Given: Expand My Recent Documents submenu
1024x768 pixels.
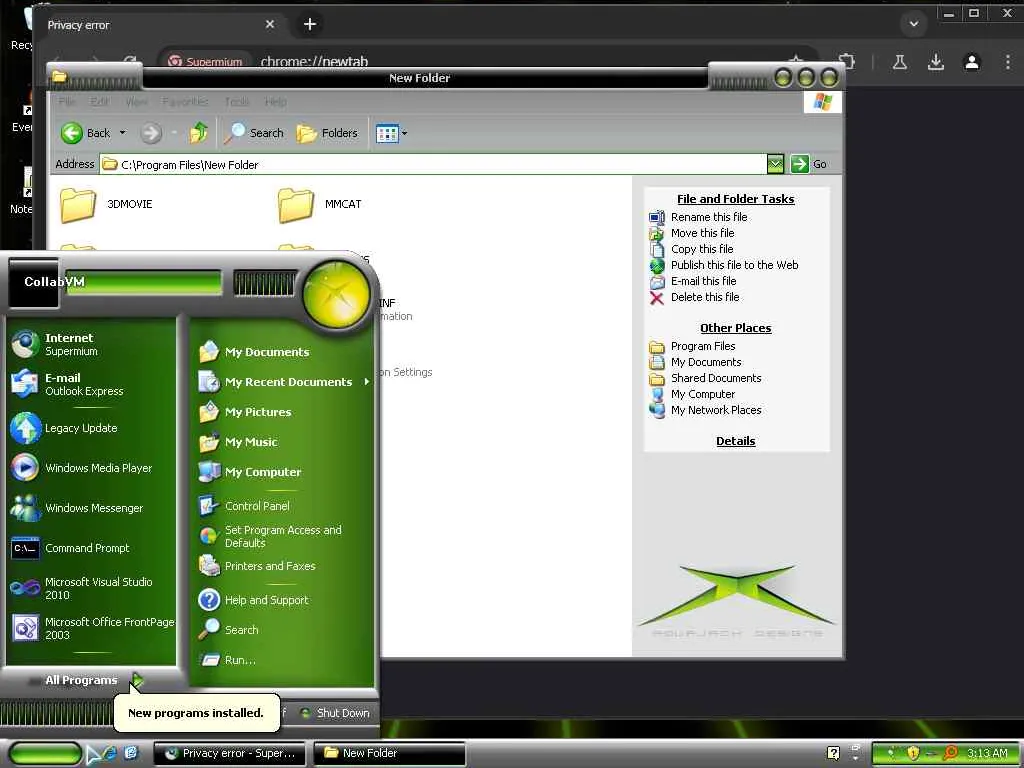Looking at the screenshot, I should 284,382.
